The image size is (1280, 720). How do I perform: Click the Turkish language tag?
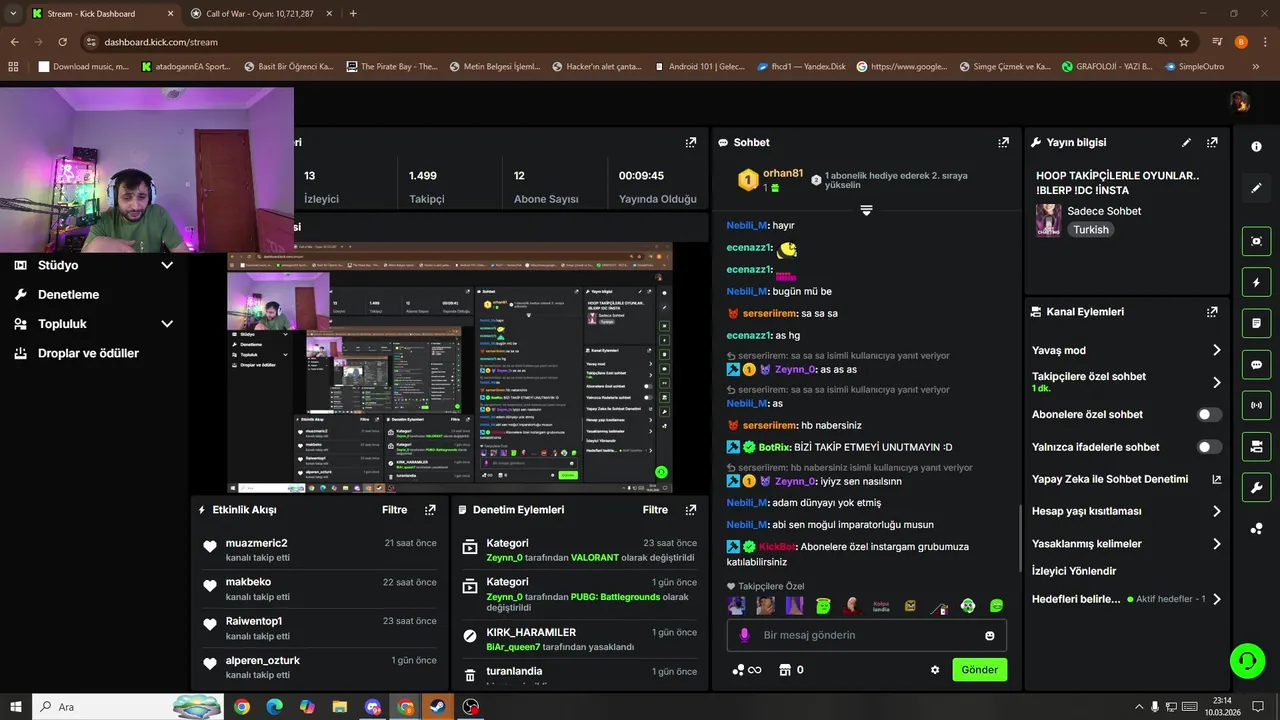(1091, 230)
